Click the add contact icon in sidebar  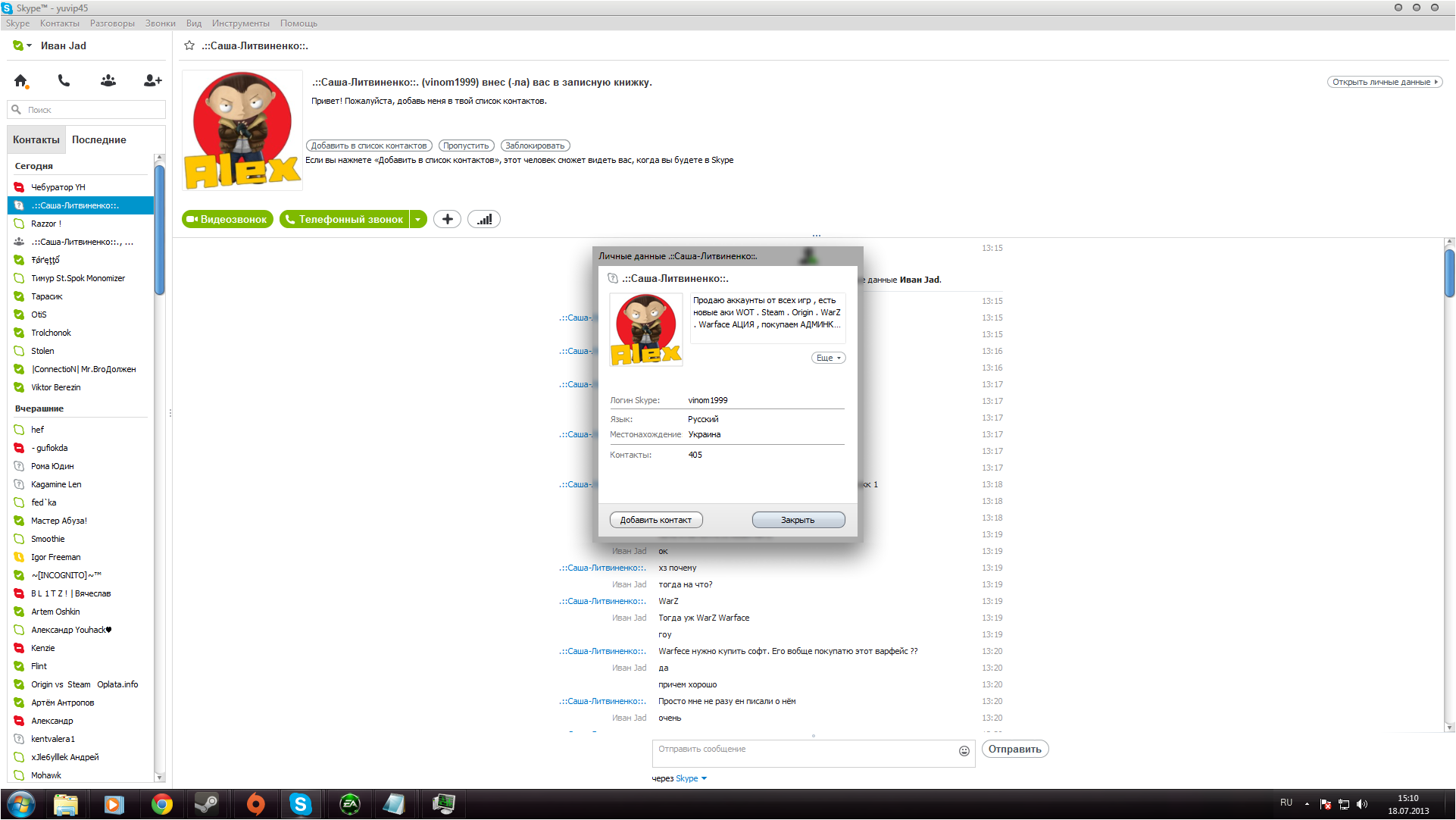tap(152, 80)
